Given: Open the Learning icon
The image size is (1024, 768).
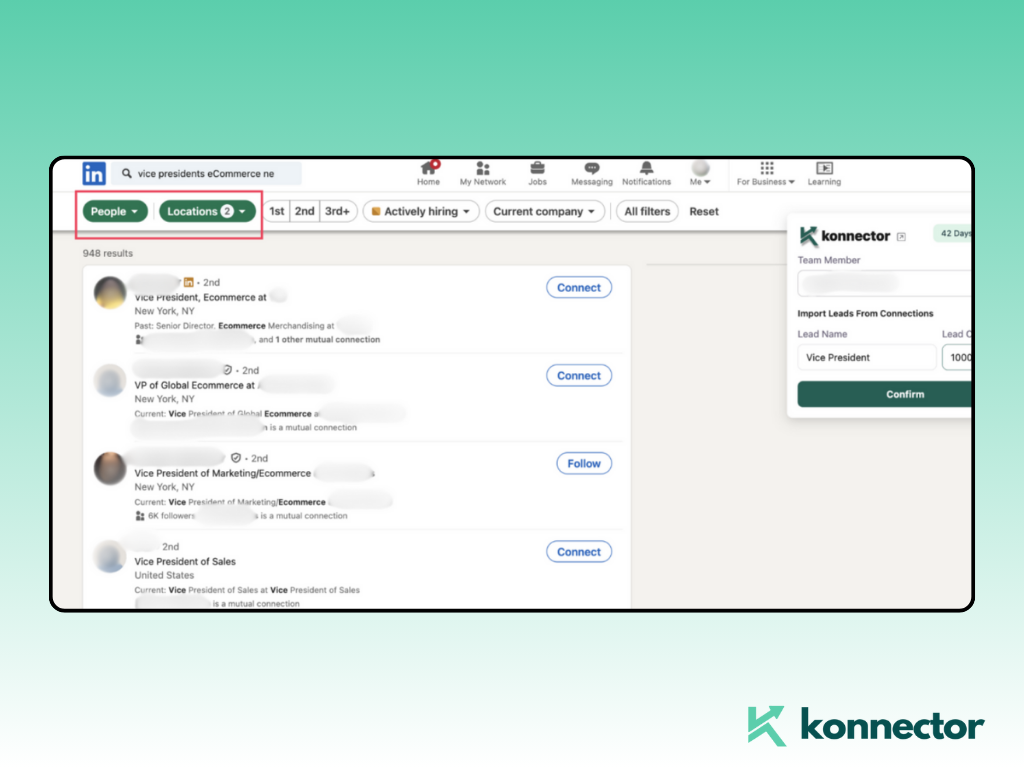Looking at the screenshot, I should coord(824,168).
